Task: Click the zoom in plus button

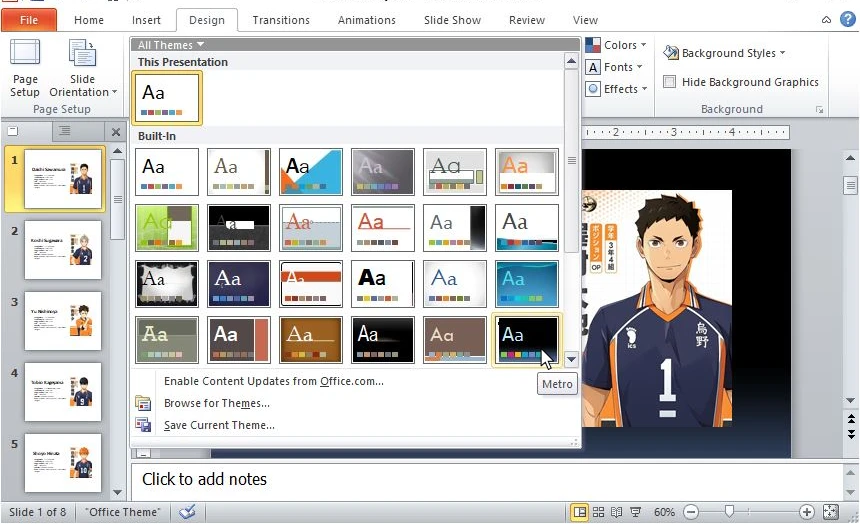Action: pos(806,512)
